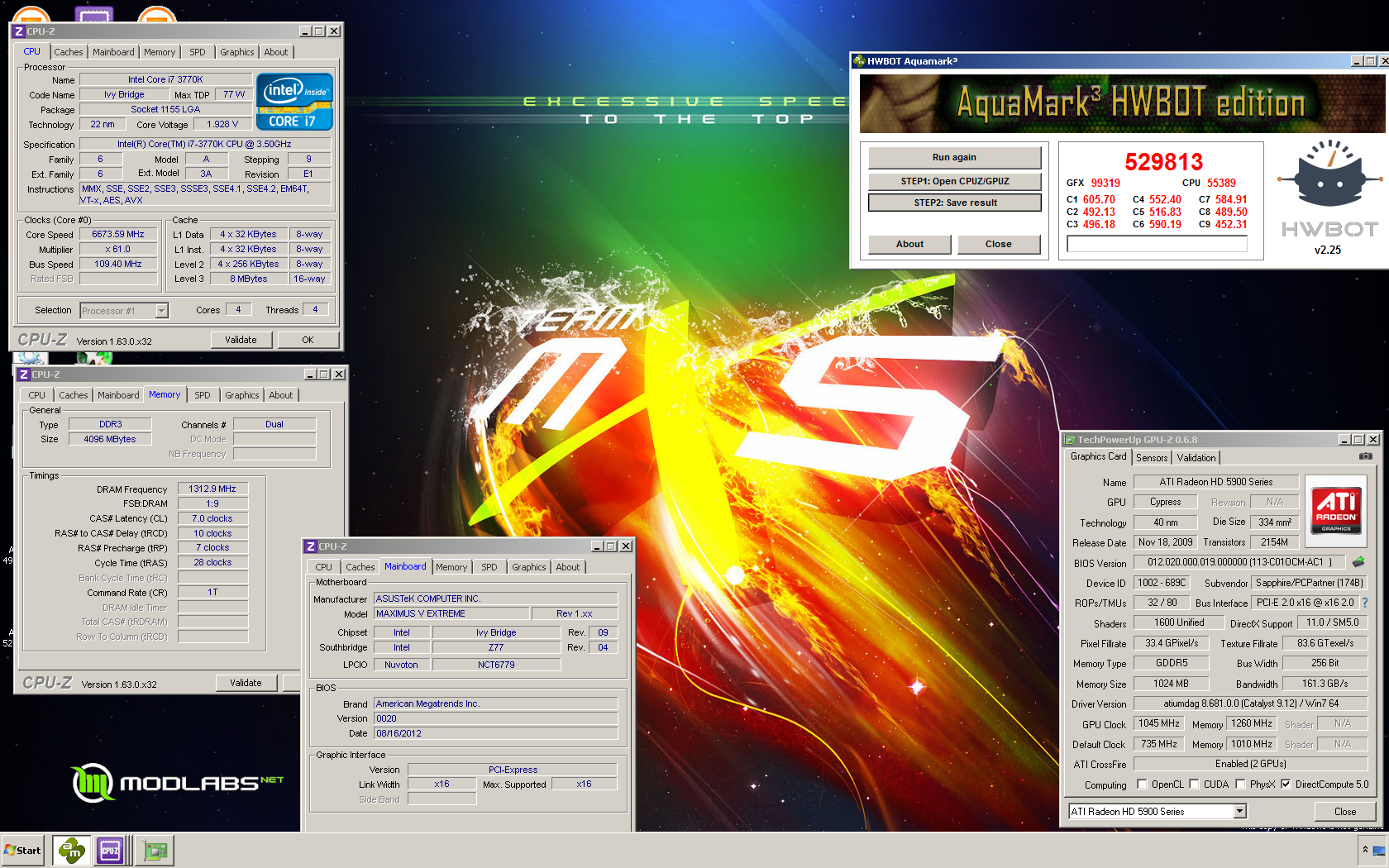Click the ATI Radeon Graphics logo

click(x=1336, y=510)
